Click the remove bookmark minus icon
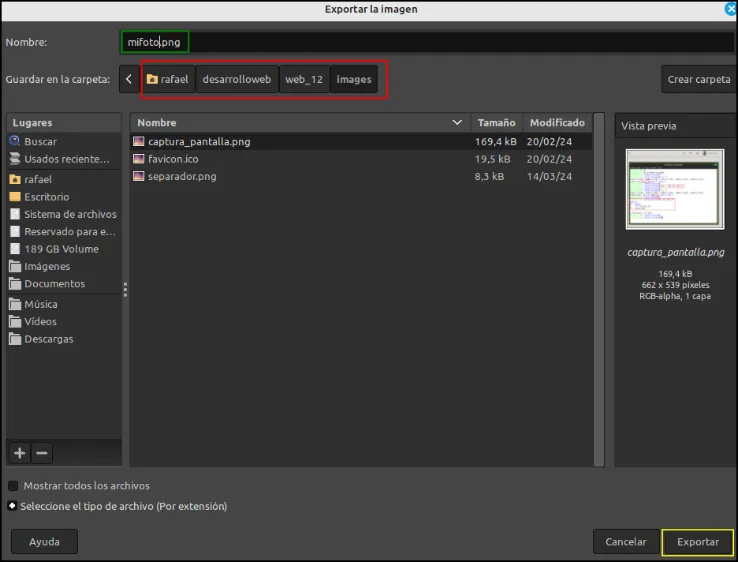This screenshot has width=738, height=562. [x=42, y=453]
